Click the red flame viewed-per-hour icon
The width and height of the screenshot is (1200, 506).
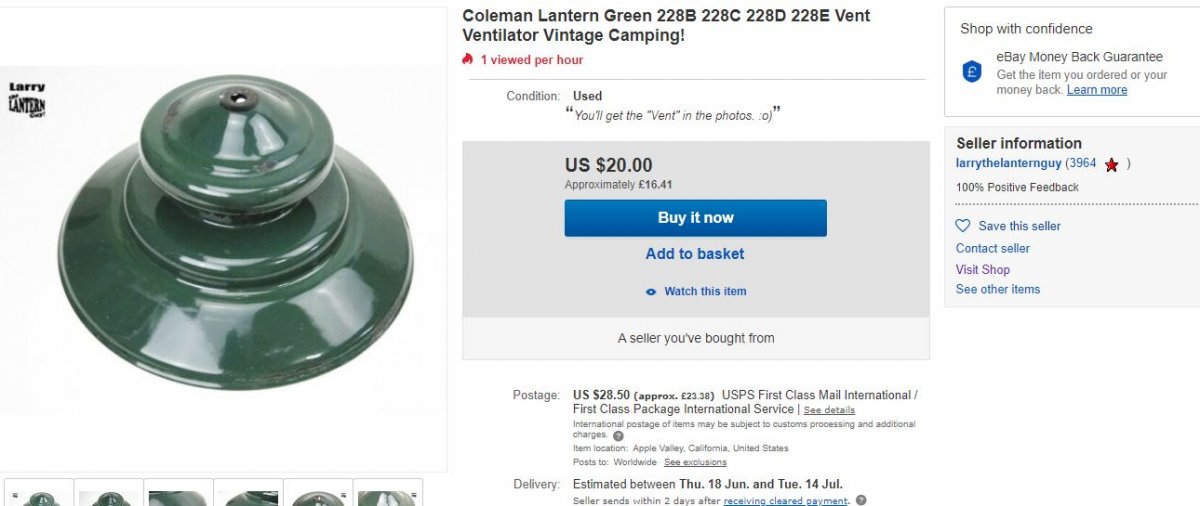[x=467, y=60]
